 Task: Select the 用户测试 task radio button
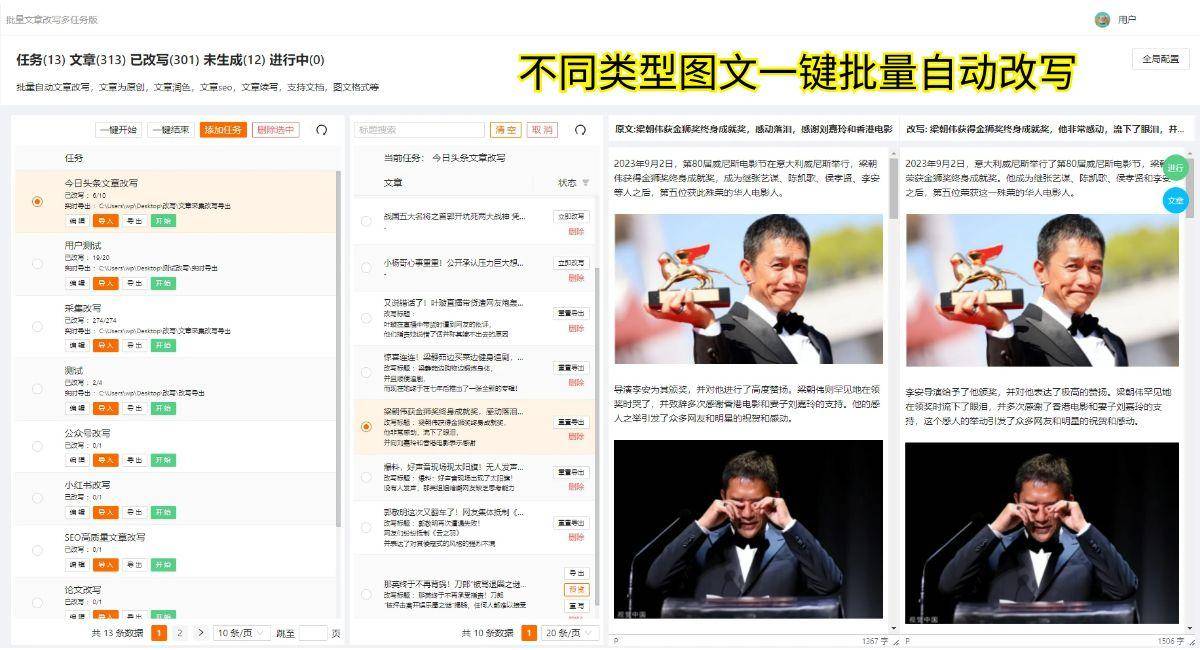pyautogui.click(x=37, y=264)
